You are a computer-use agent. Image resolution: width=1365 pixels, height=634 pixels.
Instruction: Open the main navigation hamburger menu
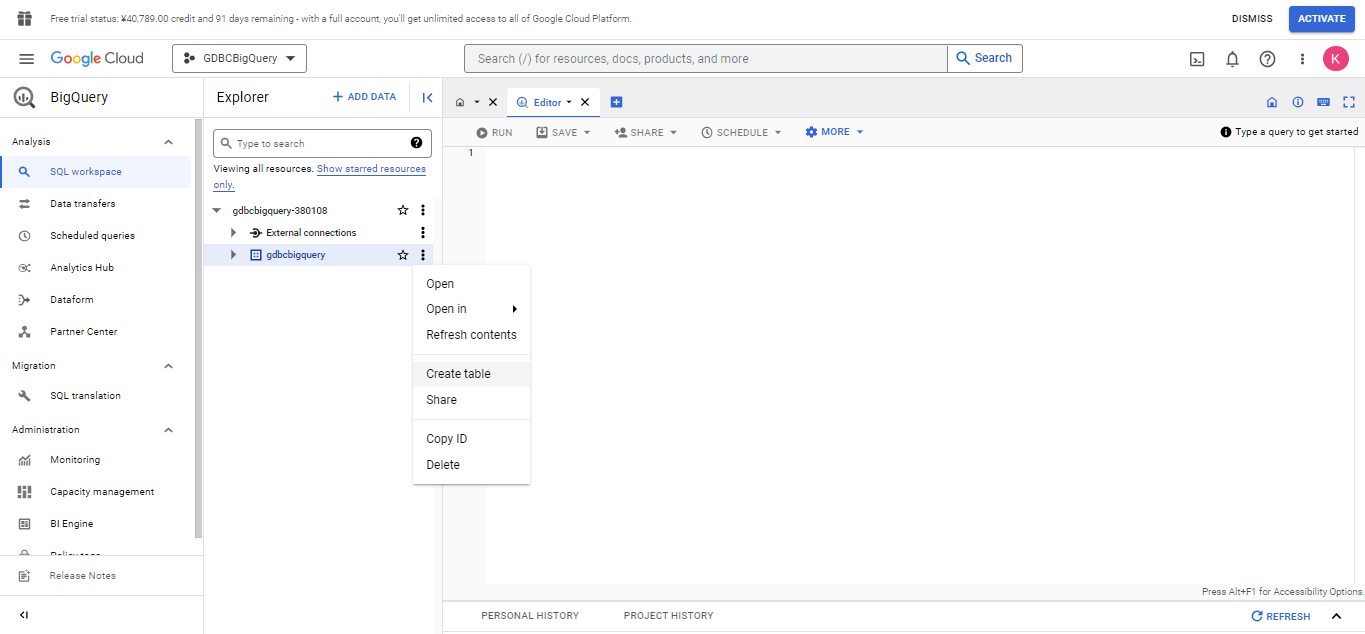(x=26, y=59)
